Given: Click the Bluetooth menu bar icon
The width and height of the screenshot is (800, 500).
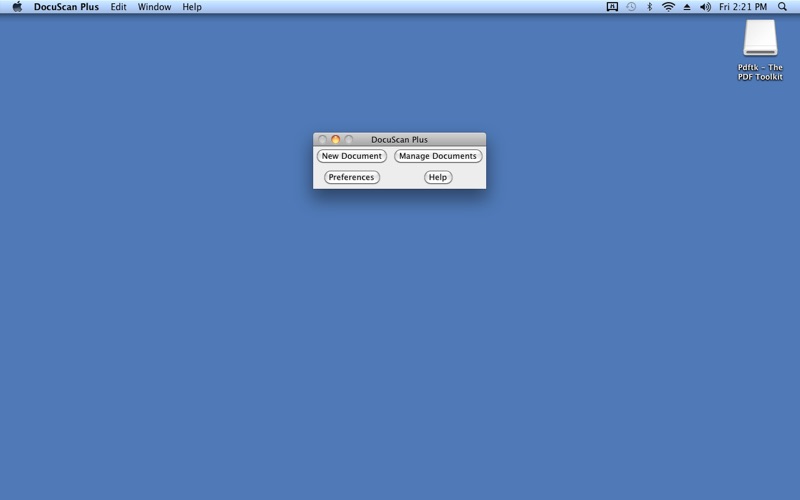Looking at the screenshot, I should point(649,7).
